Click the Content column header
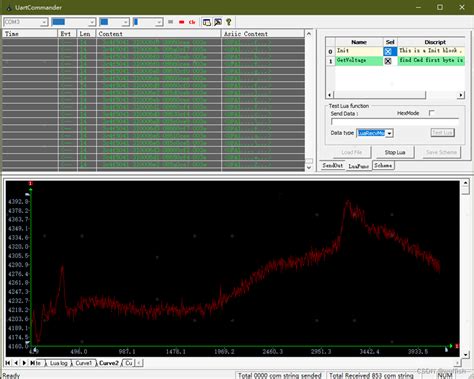The width and height of the screenshot is (474, 379). pyautogui.click(x=159, y=34)
